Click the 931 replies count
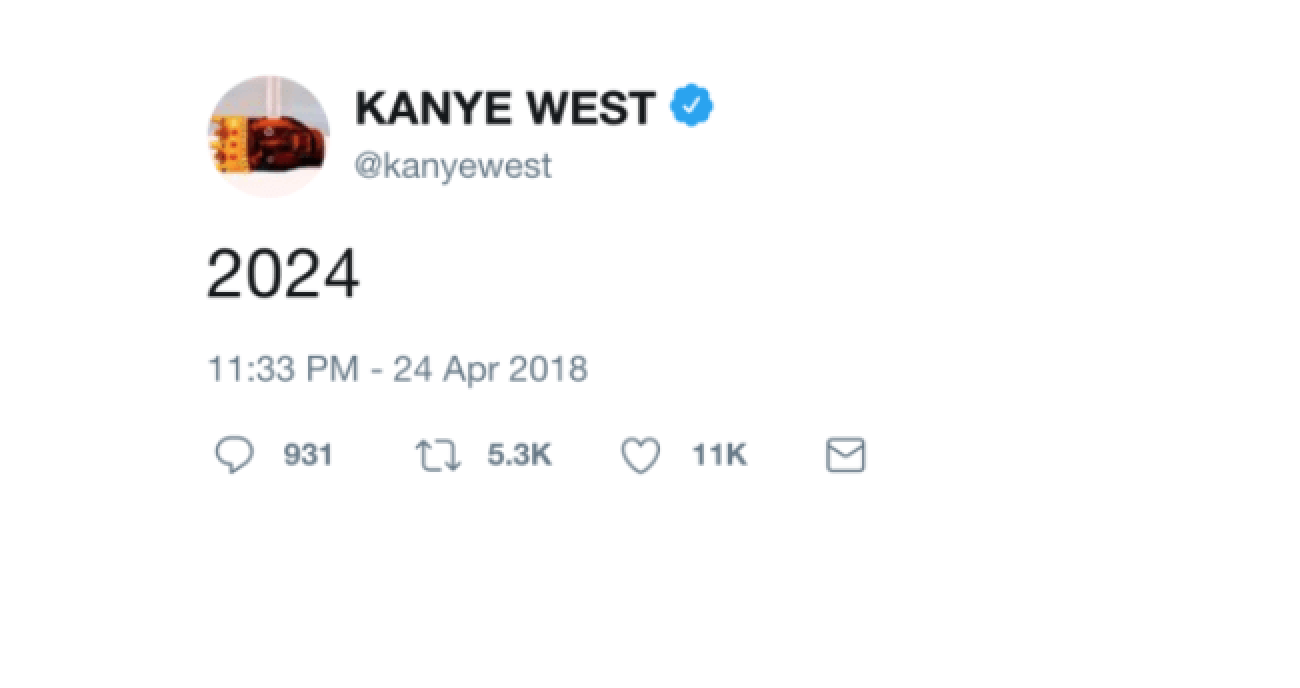The width and height of the screenshot is (1300, 688). pos(308,456)
